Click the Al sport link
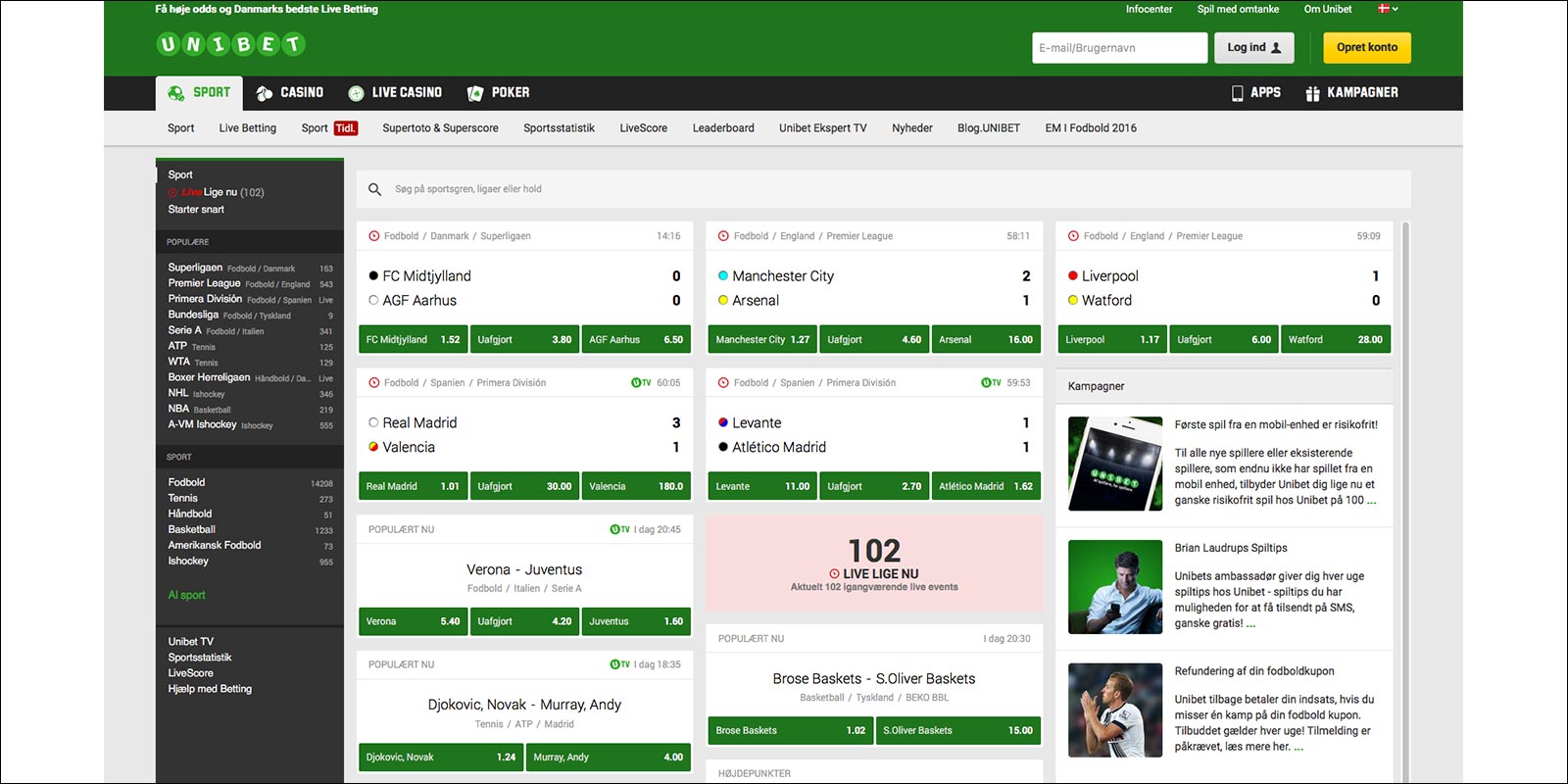The width and height of the screenshot is (1568, 784). coord(186,595)
